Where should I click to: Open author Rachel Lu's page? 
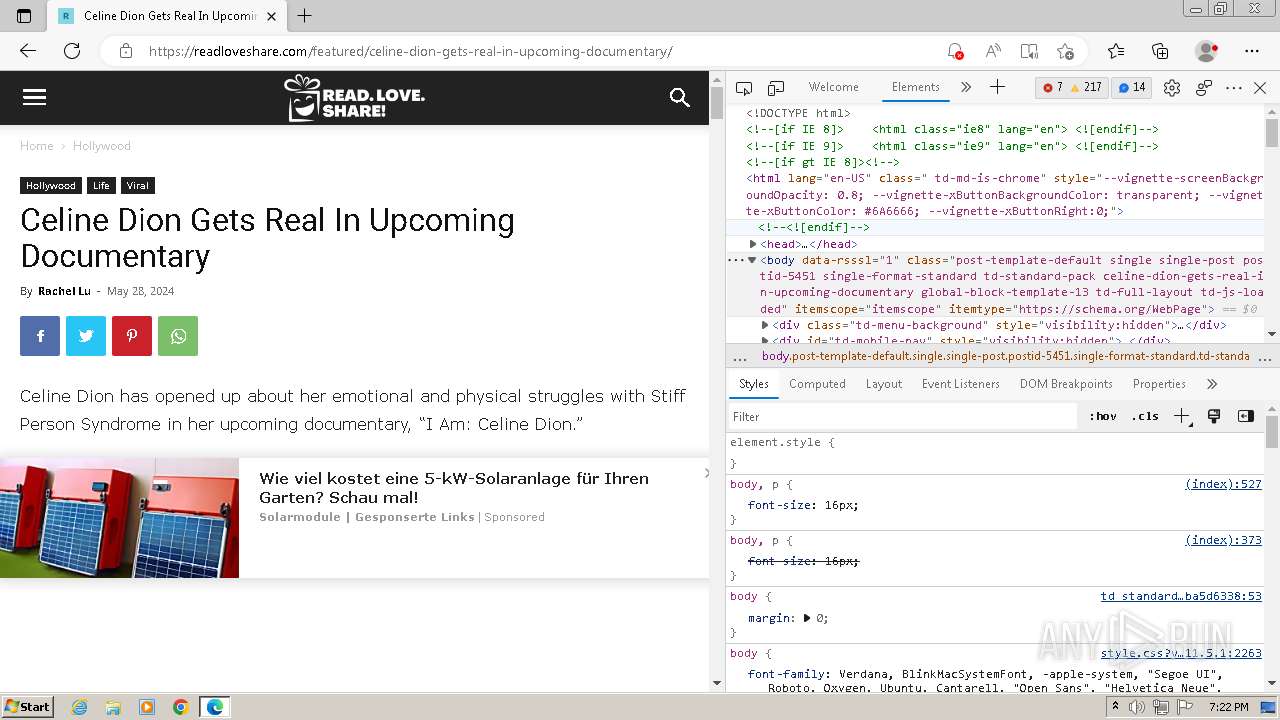(x=64, y=291)
